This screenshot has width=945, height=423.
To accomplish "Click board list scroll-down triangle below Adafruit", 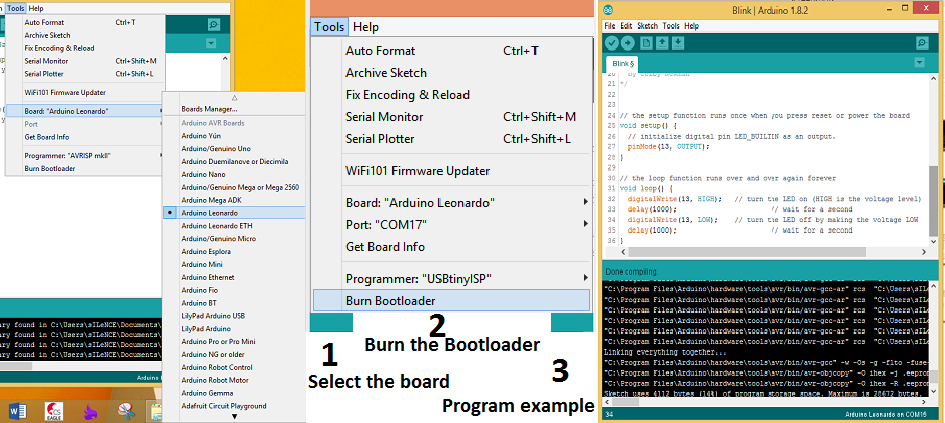I will click(x=234, y=416).
